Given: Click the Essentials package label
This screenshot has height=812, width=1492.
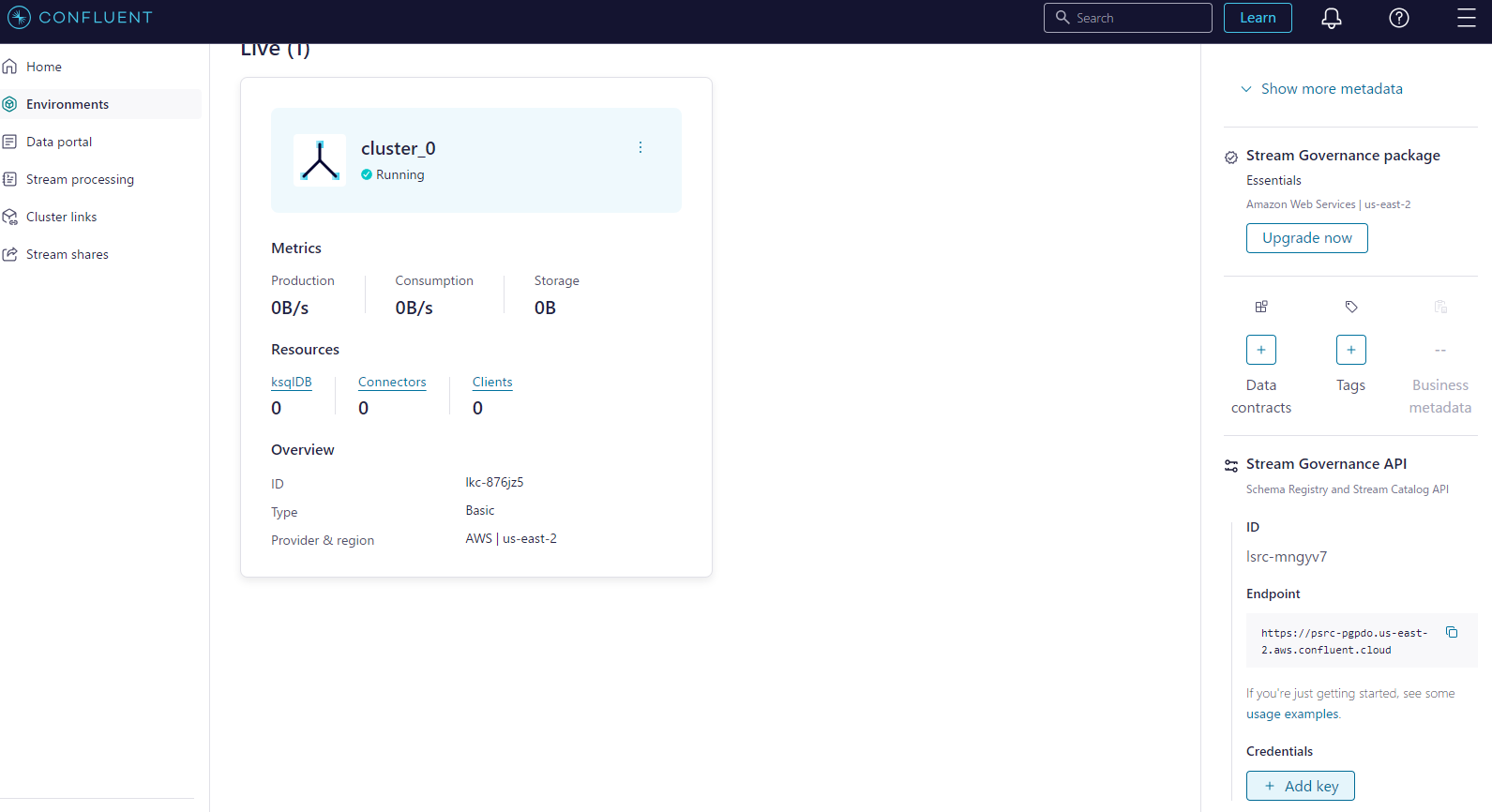Looking at the screenshot, I should point(1273,180).
